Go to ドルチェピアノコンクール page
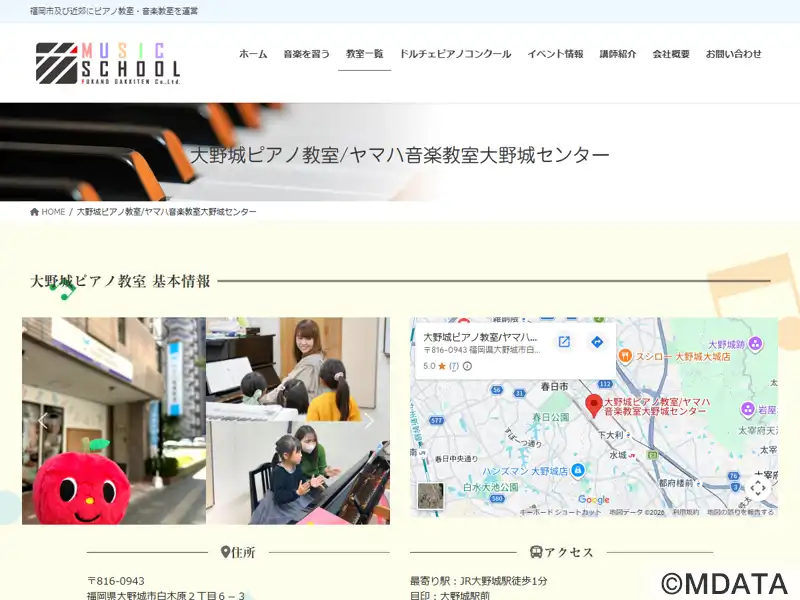Image resolution: width=800 pixels, height=600 pixels. [455, 54]
